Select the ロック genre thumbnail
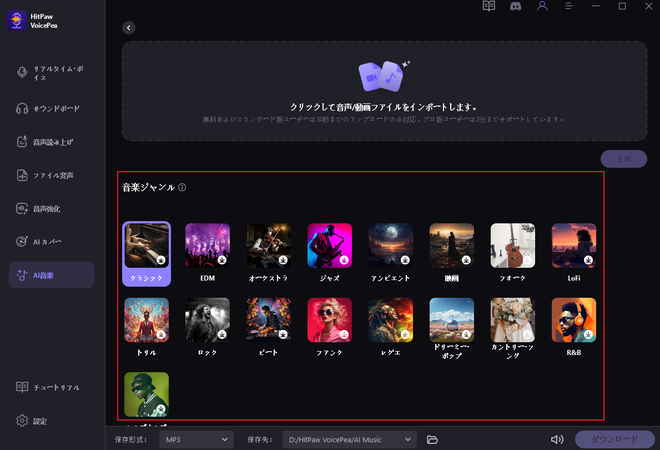The width and height of the screenshot is (660, 450). pos(208,320)
